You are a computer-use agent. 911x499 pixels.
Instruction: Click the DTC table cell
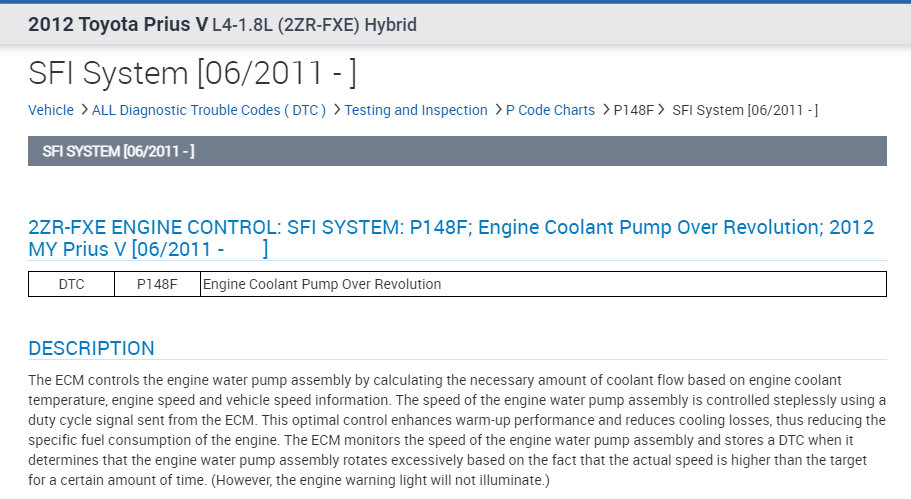71,284
